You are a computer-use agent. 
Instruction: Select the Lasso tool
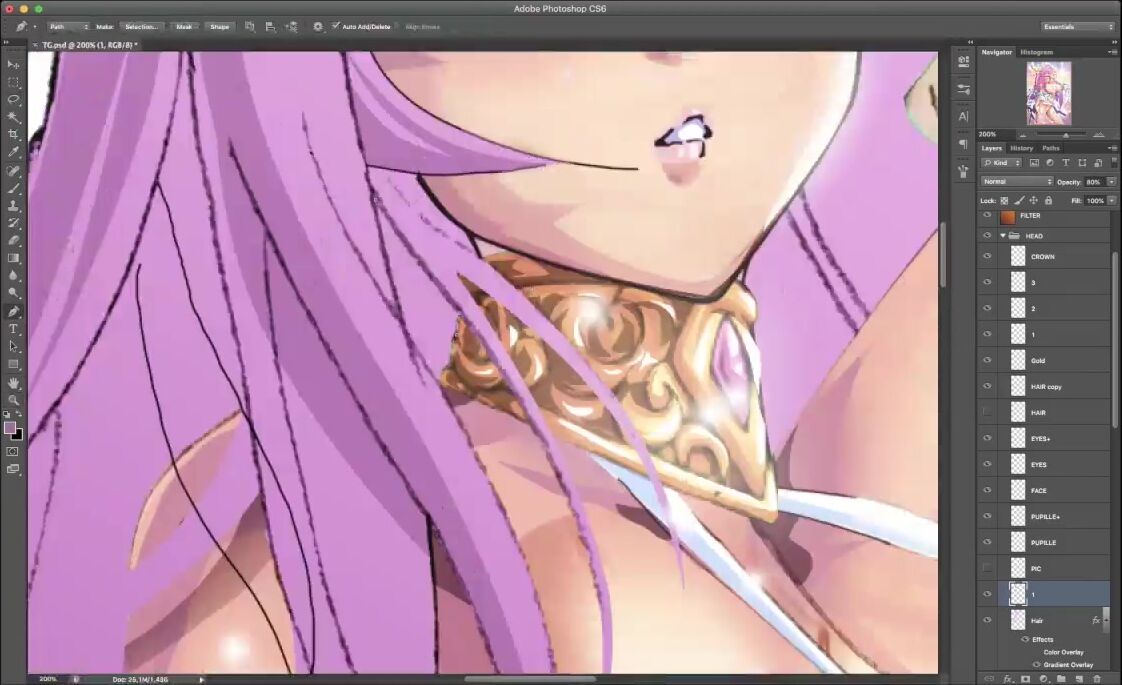pyautogui.click(x=14, y=100)
